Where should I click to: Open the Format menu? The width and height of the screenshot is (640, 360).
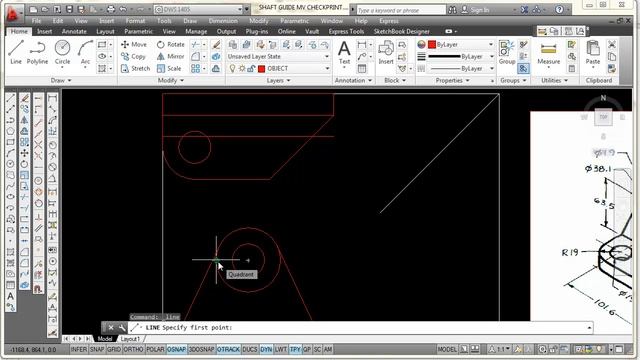pyautogui.click(x=135, y=21)
